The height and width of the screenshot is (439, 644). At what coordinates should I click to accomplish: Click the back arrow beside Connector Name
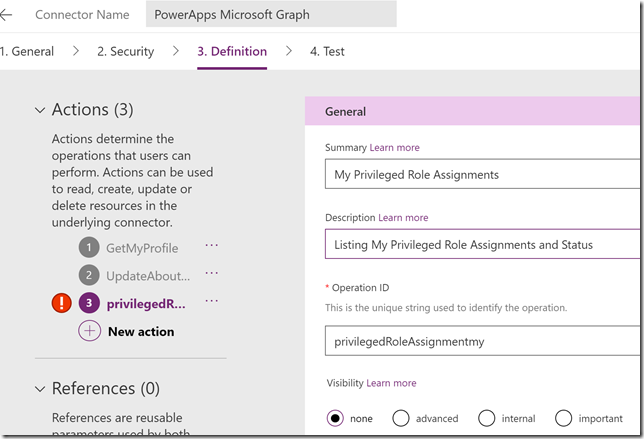pyautogui.click(x=6, y=15)
